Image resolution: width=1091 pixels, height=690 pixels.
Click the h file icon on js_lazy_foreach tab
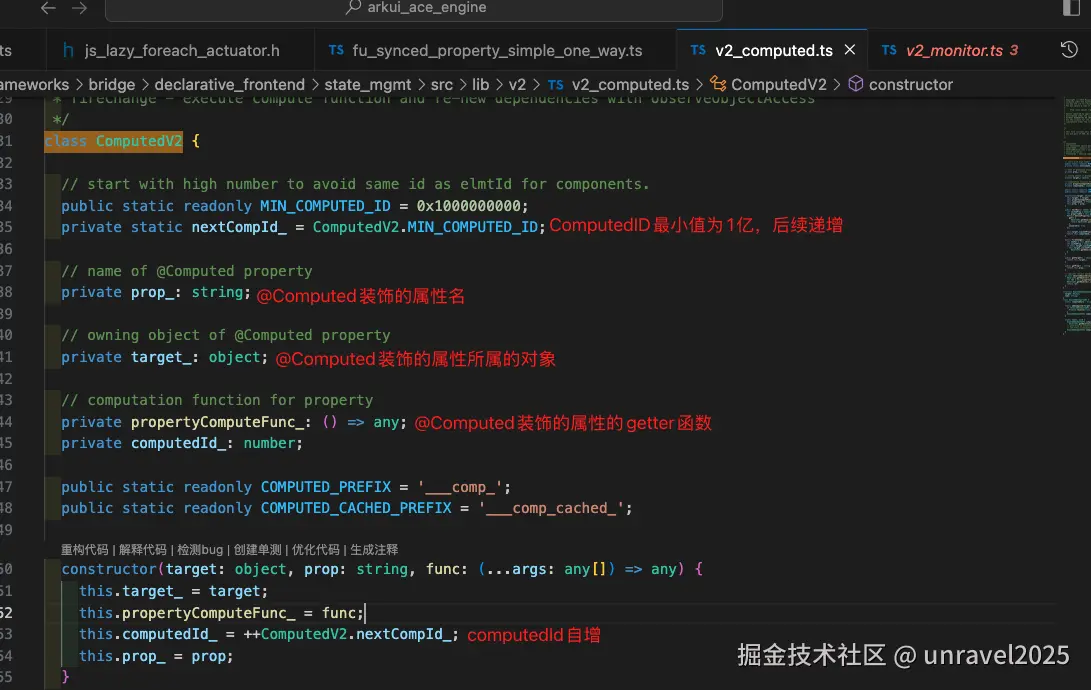pos(68,50)
